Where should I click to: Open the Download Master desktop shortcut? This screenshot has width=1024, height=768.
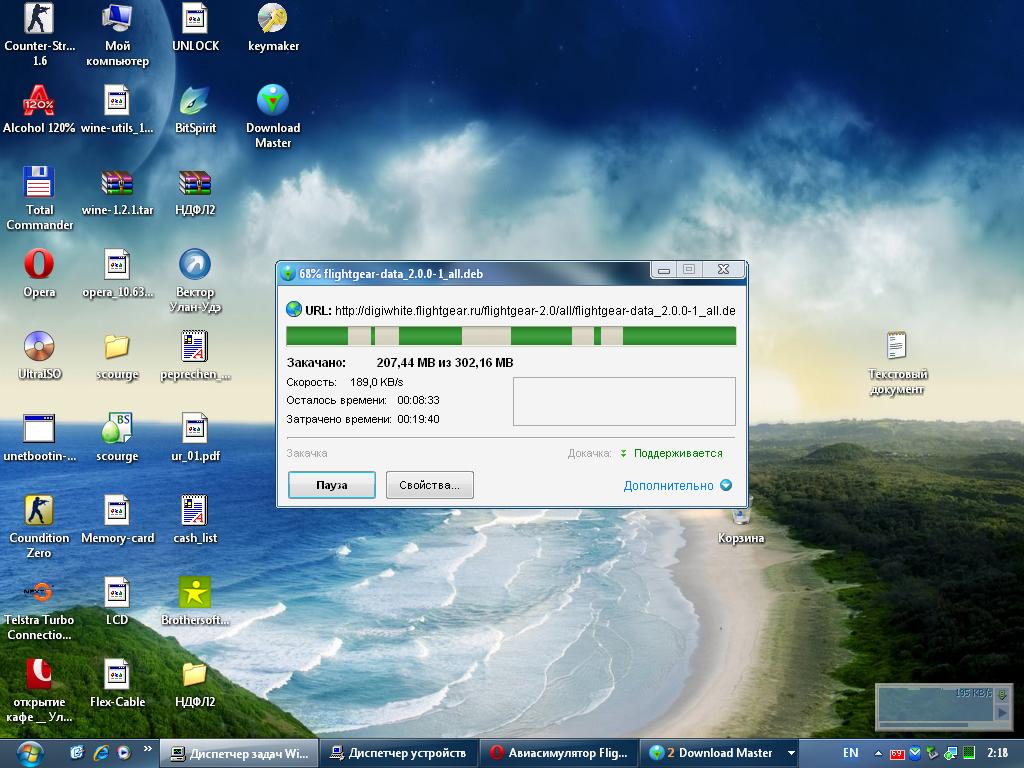pyautogui.click(x=273, y=101)
